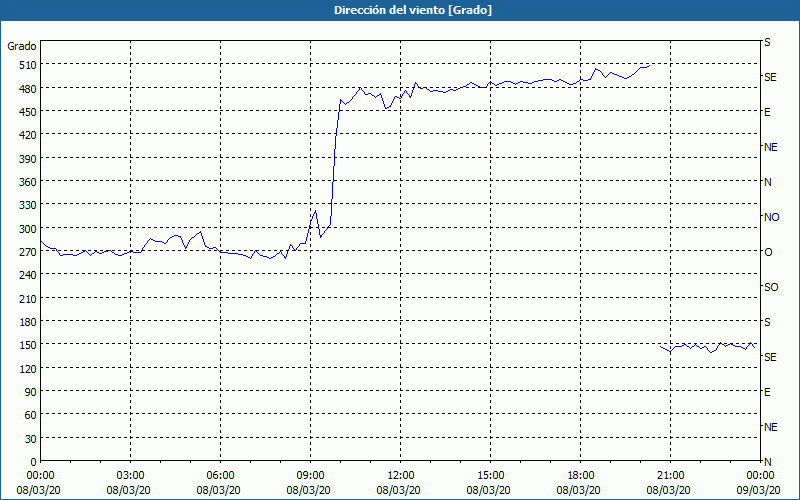800x500 pixels.
Task: Click the x-axis time label '03:00'
Action: [x=130, y=476]
